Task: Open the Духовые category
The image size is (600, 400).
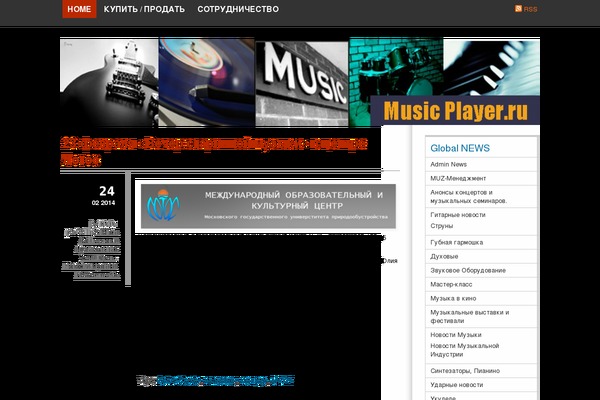Action: click(x=444, y=256)
